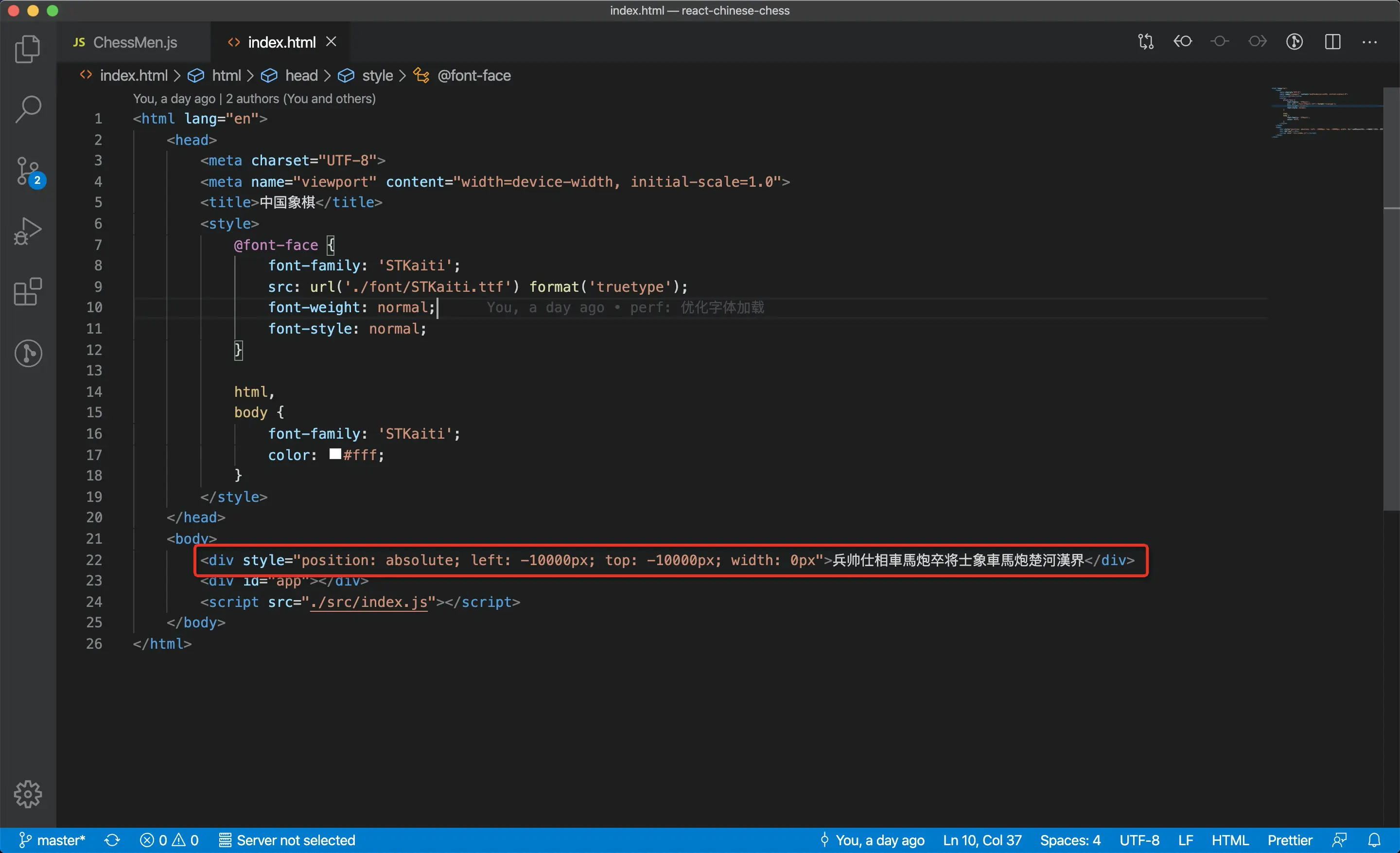The height and width of the screenshot is (853, 1400).
Task: Open the More Actions ellipsis menu
Action: (x=1369, y=42)
